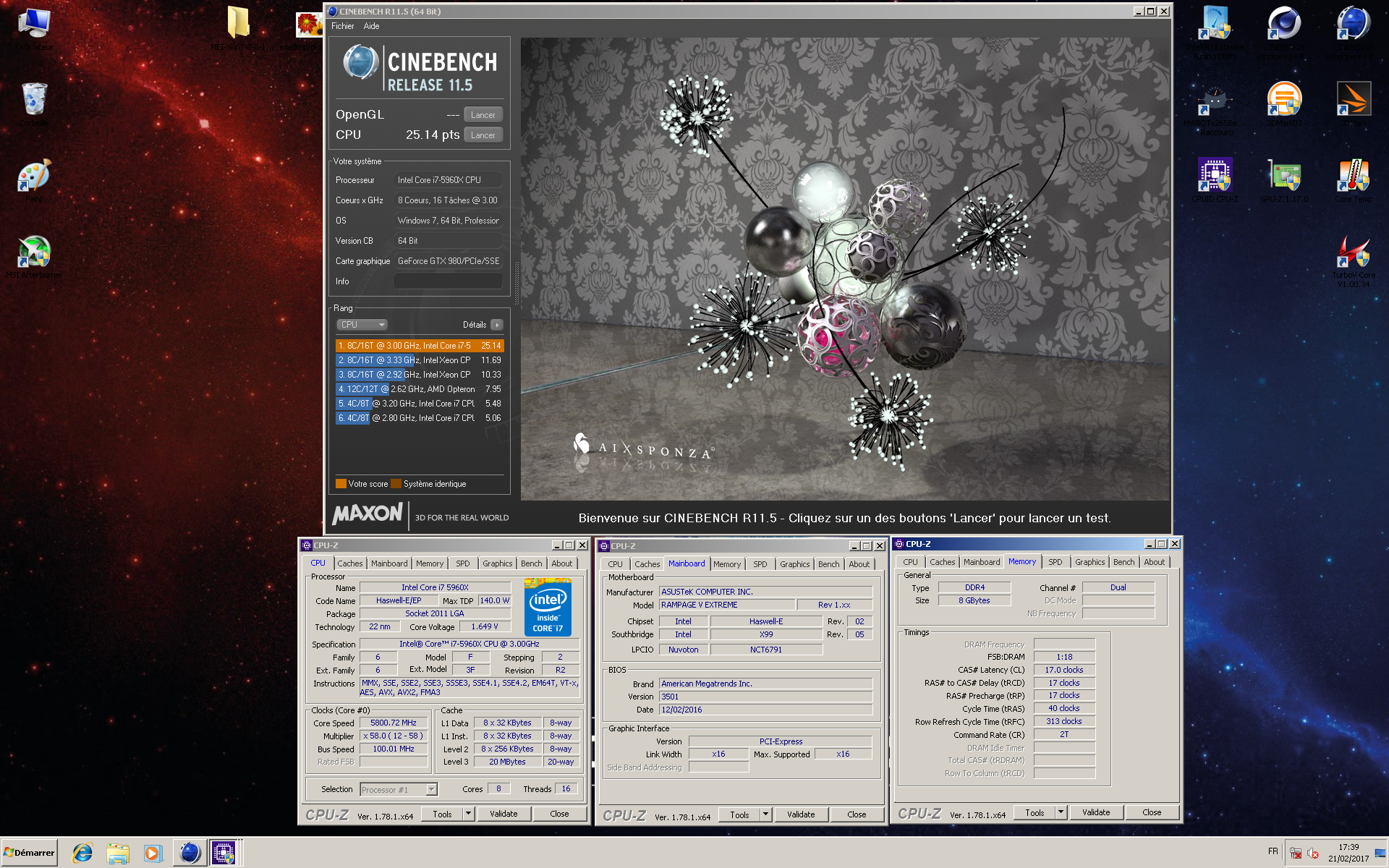This screenshot has height=868, width=1389.
Task: Expand Tools arrow in left CPU-Z window
Action: click(468, 814)
